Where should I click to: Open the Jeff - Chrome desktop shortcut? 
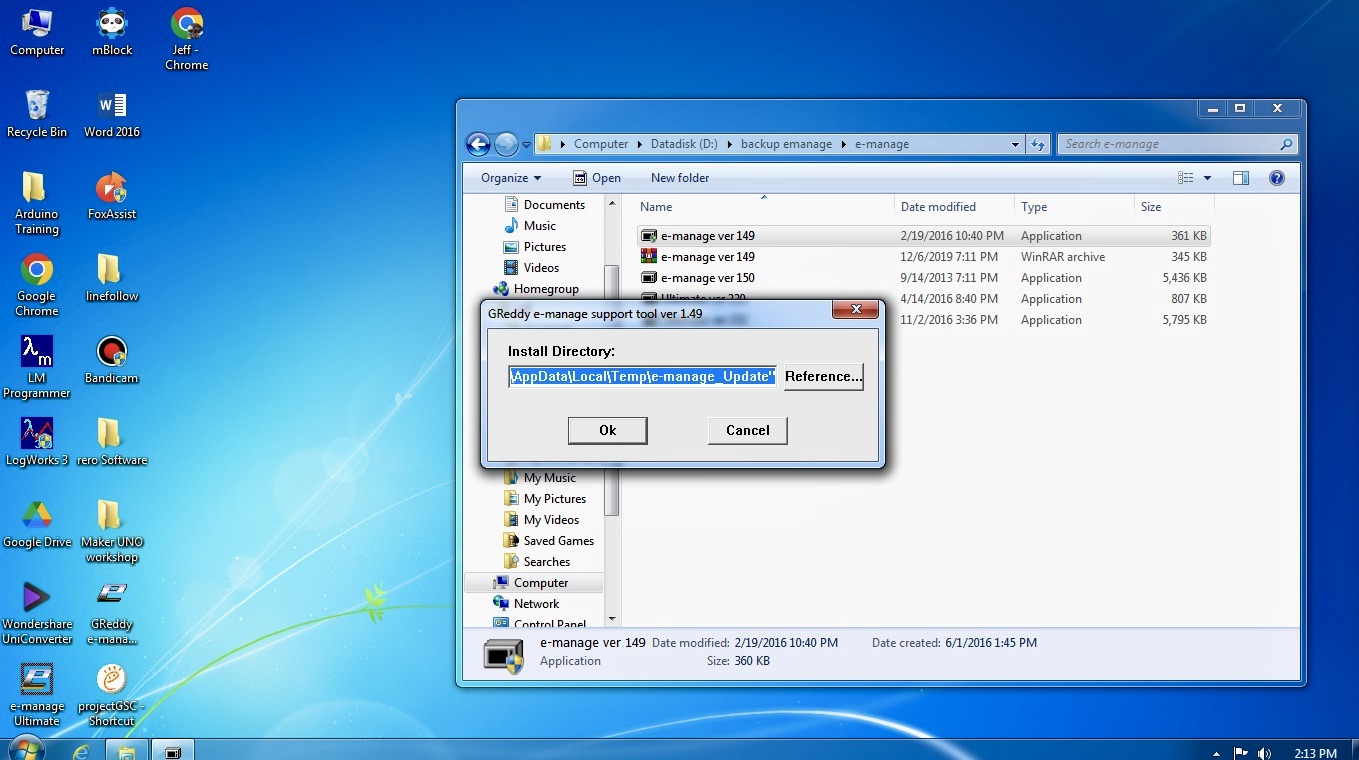(x=187, y=39)
